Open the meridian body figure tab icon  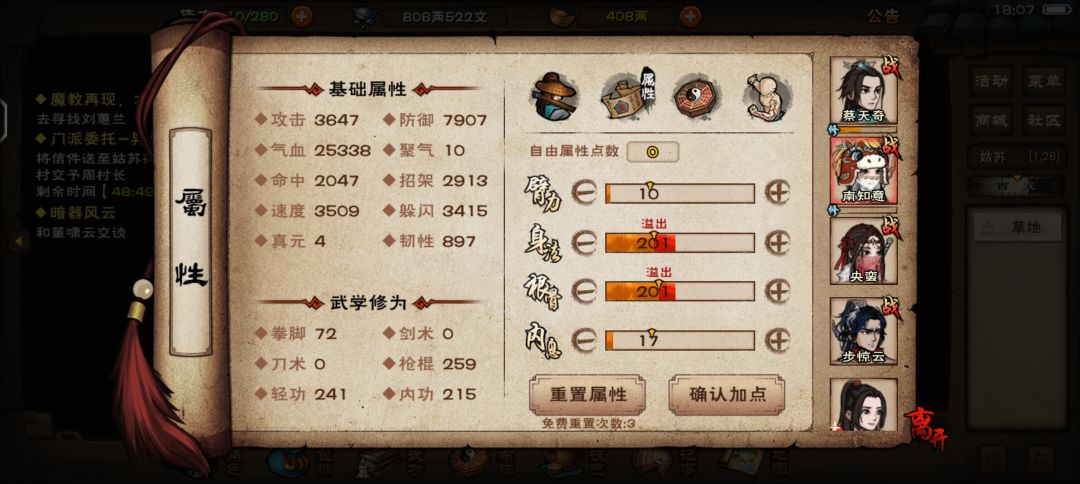click(767, 96)
